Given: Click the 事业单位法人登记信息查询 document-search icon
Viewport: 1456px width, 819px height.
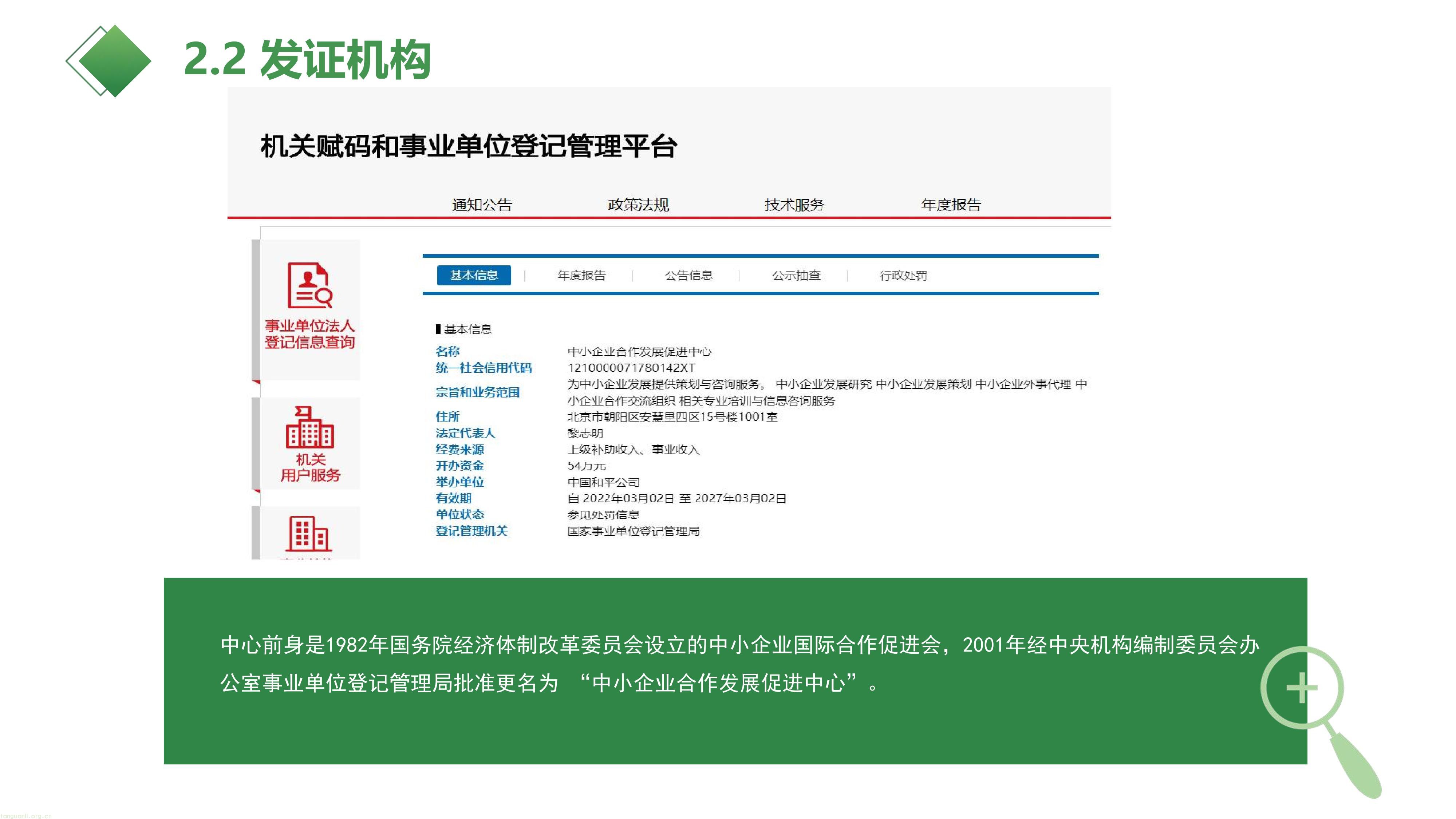Looking at the screenshot, I should coord(310,285).
